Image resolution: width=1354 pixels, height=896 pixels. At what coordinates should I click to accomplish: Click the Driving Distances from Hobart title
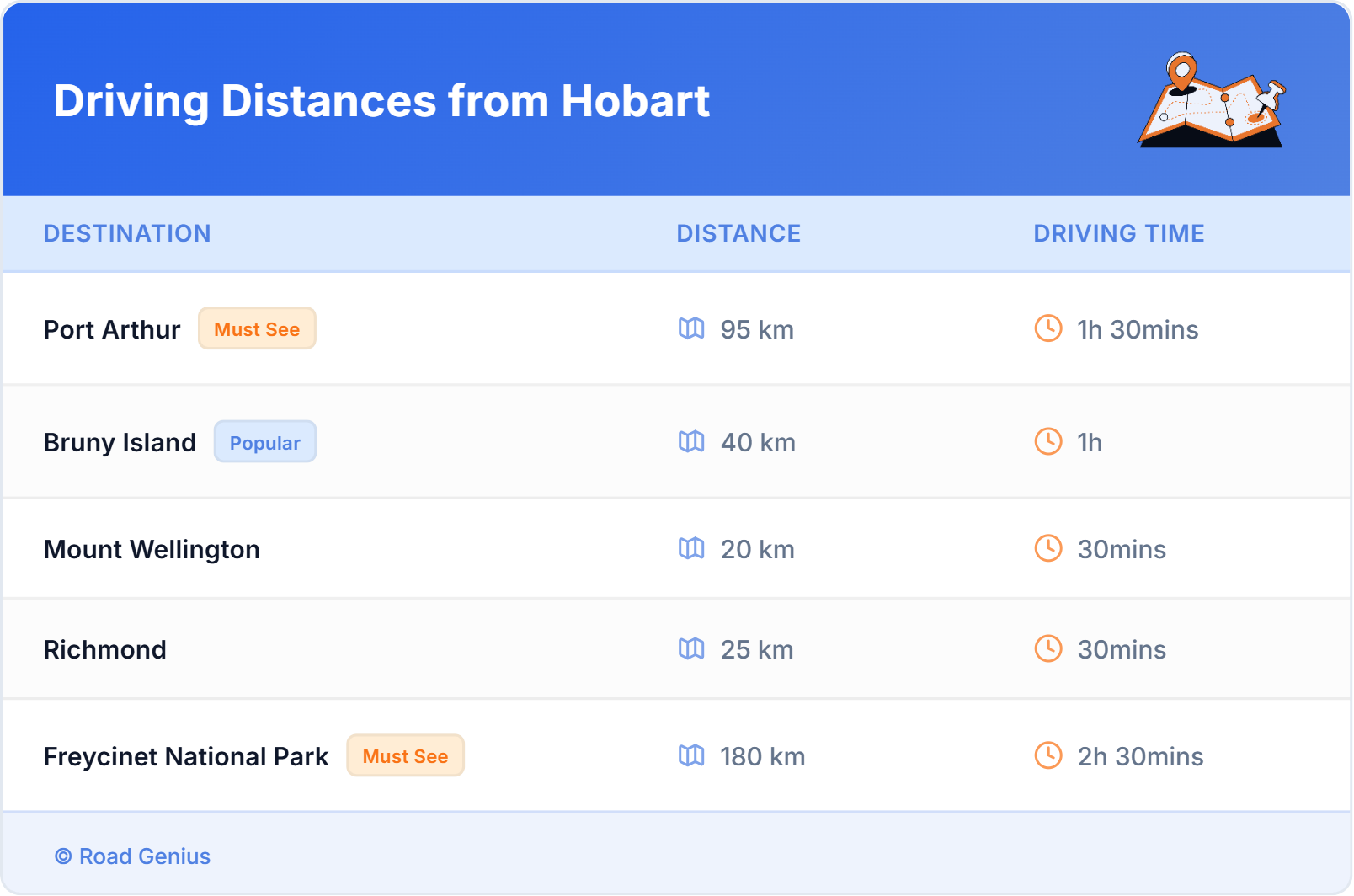(x=381, y=101)
